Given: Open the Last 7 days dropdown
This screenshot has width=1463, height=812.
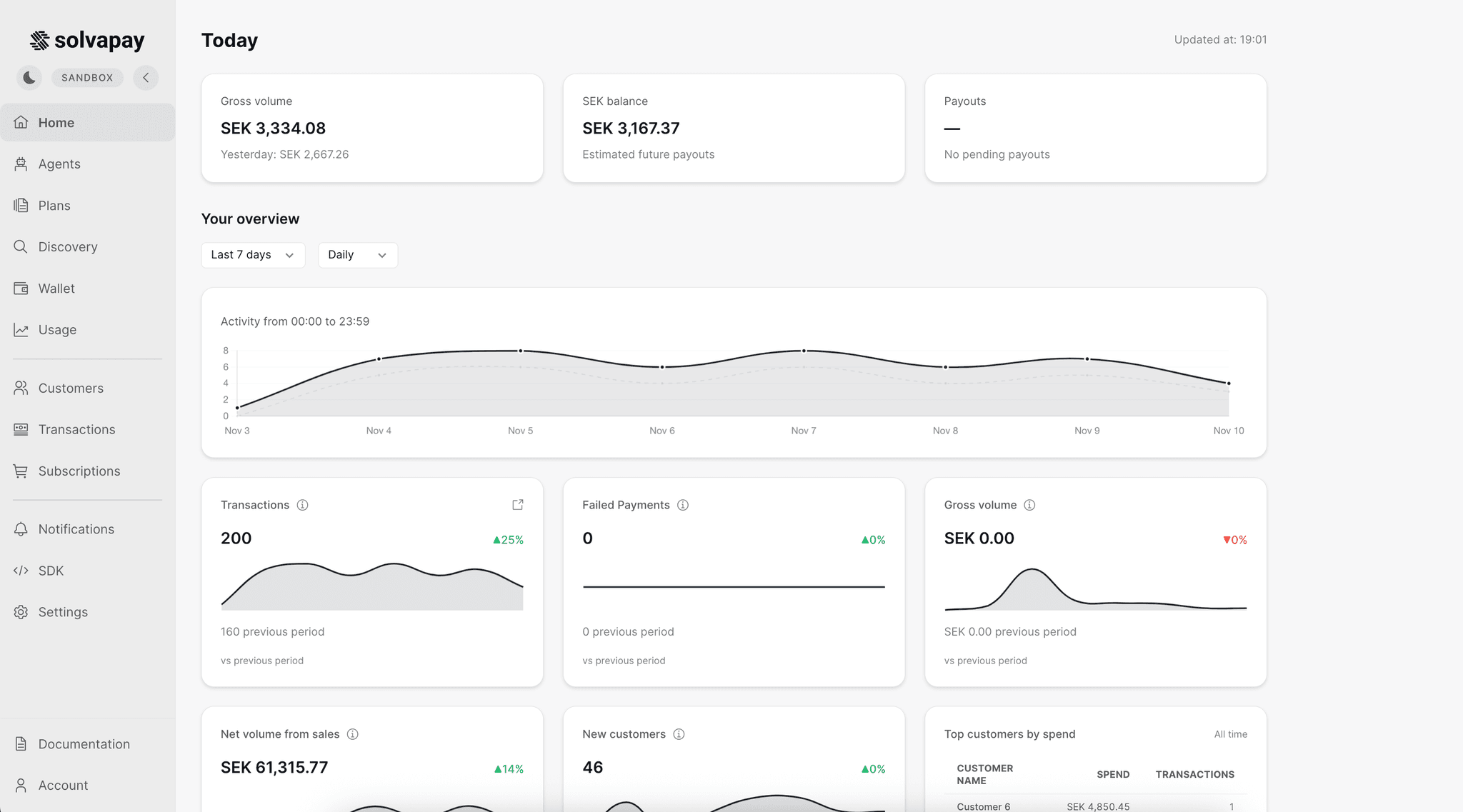Looking at the screenshot, I should pos(252,254).
